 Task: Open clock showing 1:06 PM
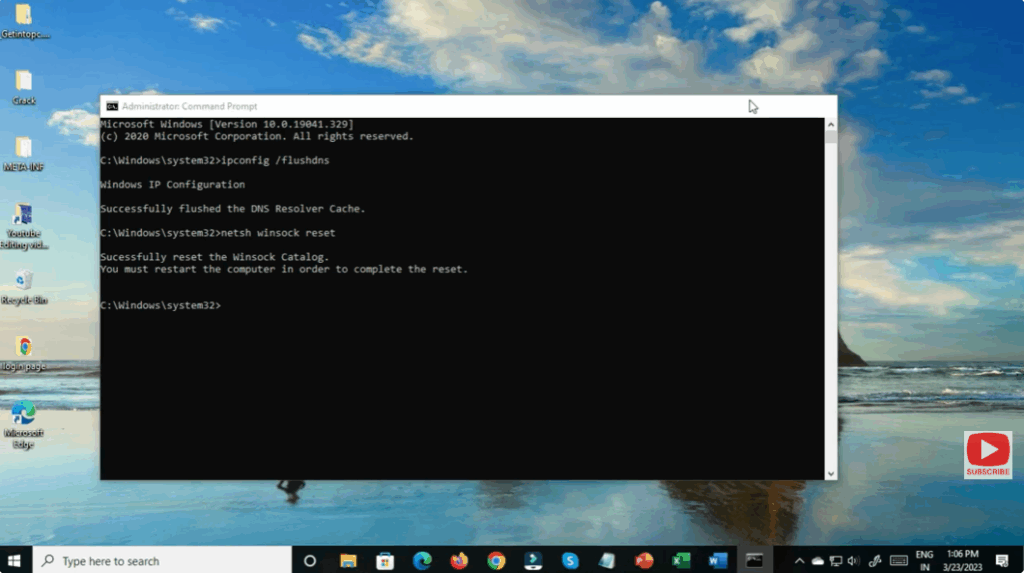click(x=963, y=561)
